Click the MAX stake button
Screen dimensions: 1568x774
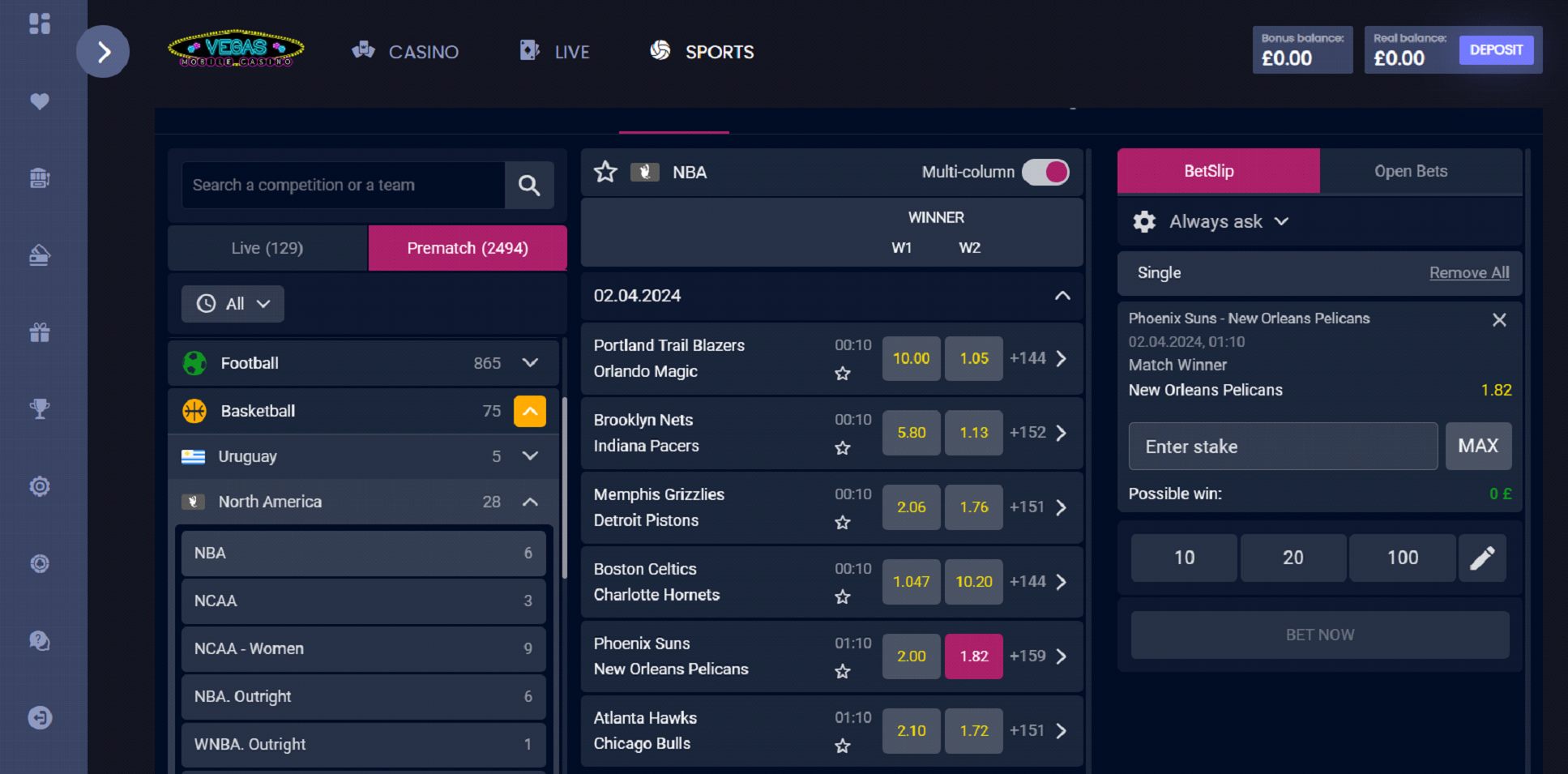point(1478,446)
